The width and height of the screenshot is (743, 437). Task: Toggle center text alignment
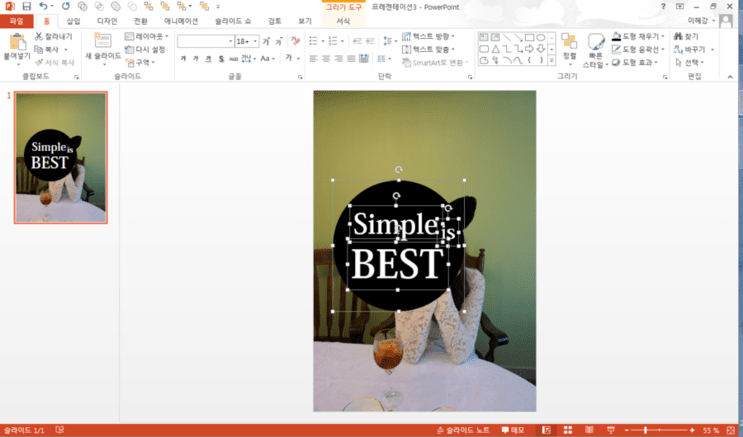[x=326, y=59]
